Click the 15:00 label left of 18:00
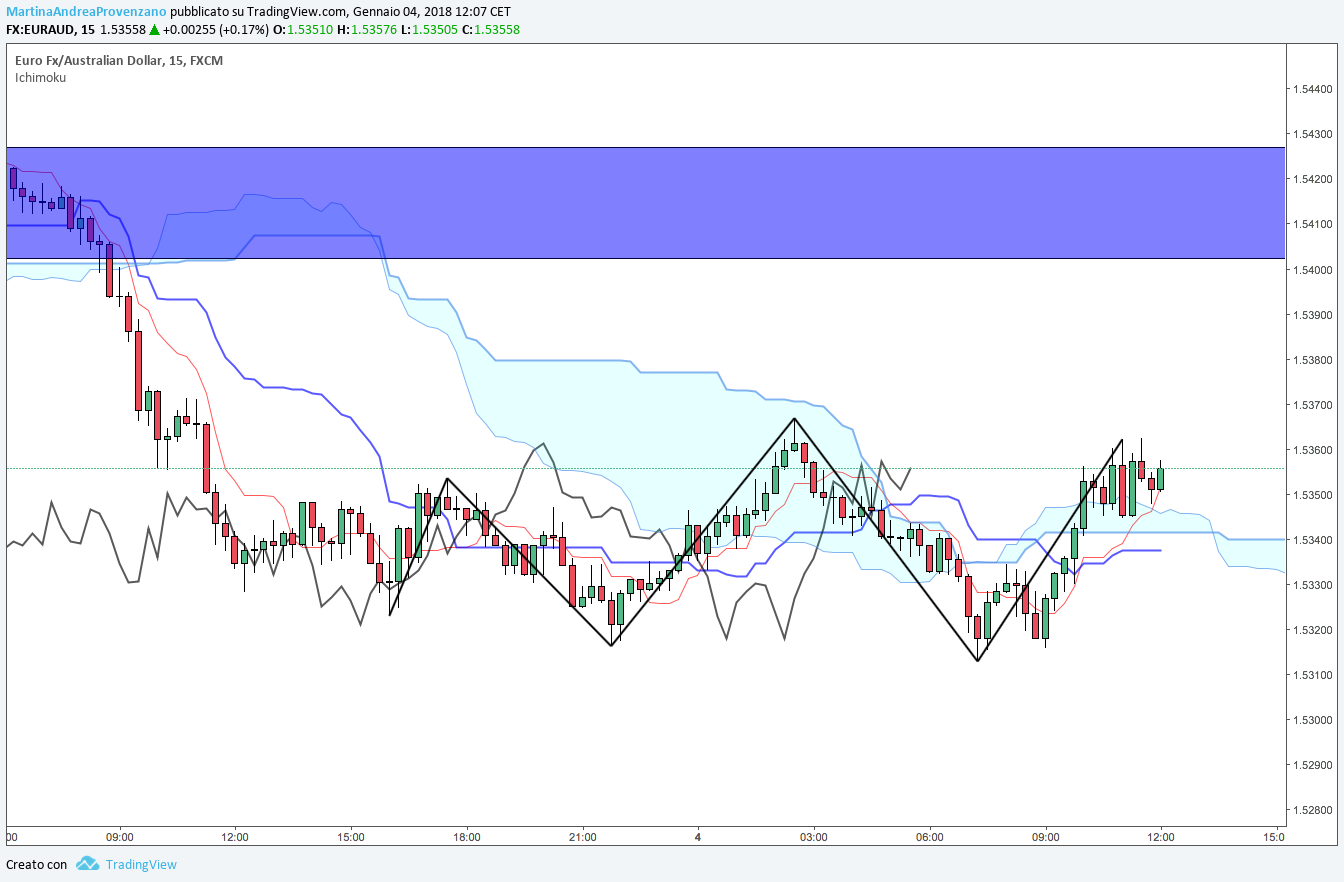Viewport: 1344px width, 882px height. point(351,835)
